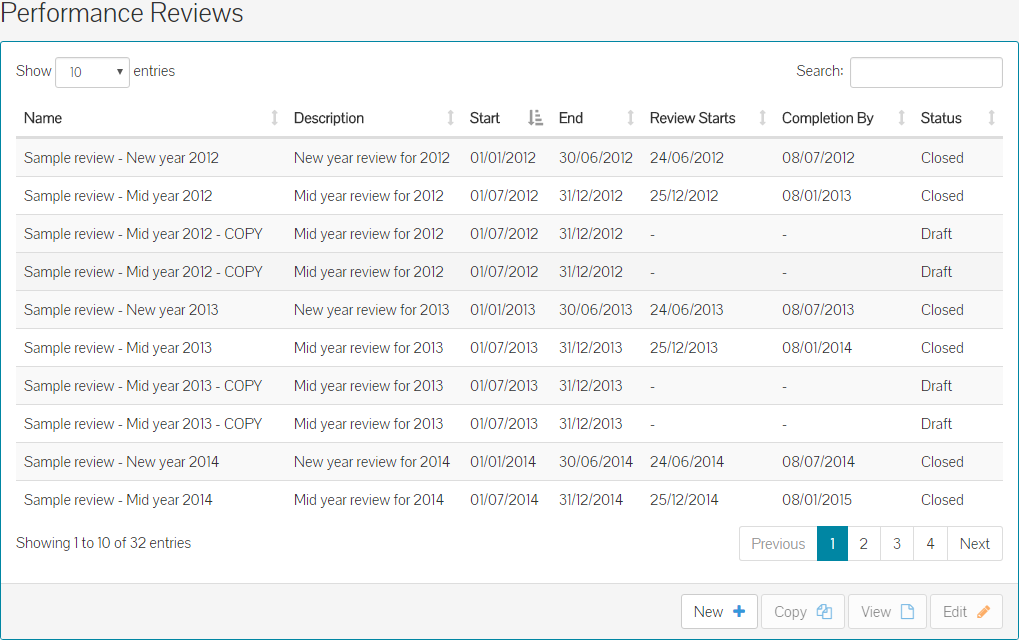
Task: Click the Copy button label
Action: [790, 612]
